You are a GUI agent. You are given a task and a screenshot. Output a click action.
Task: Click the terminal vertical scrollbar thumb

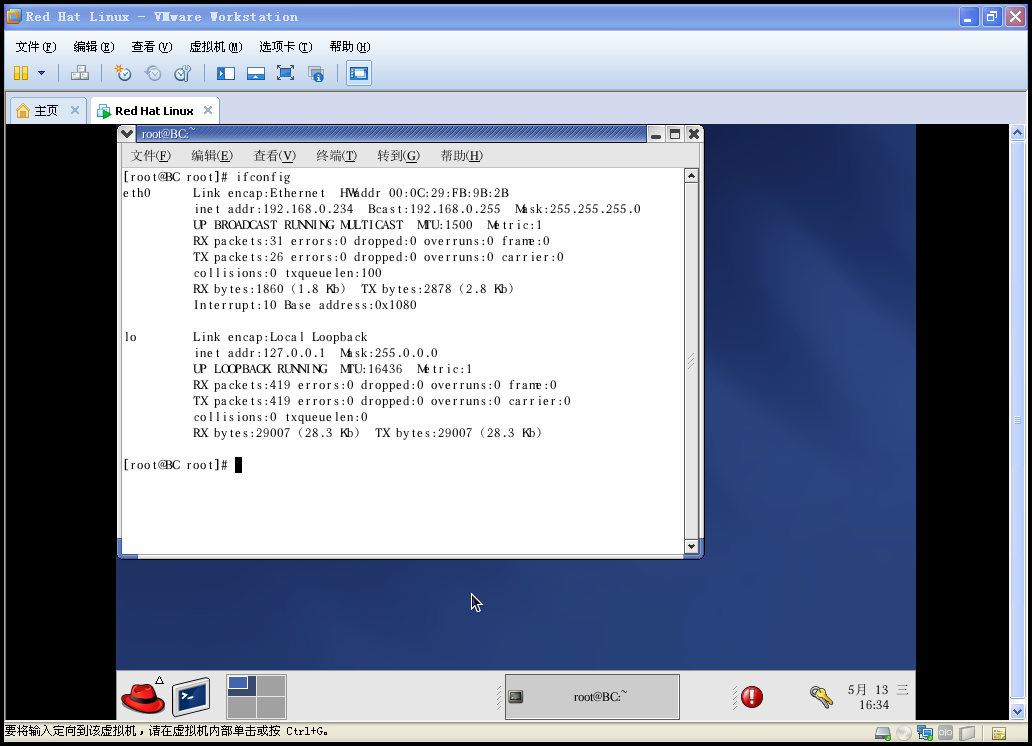click(x=691, y=361)
